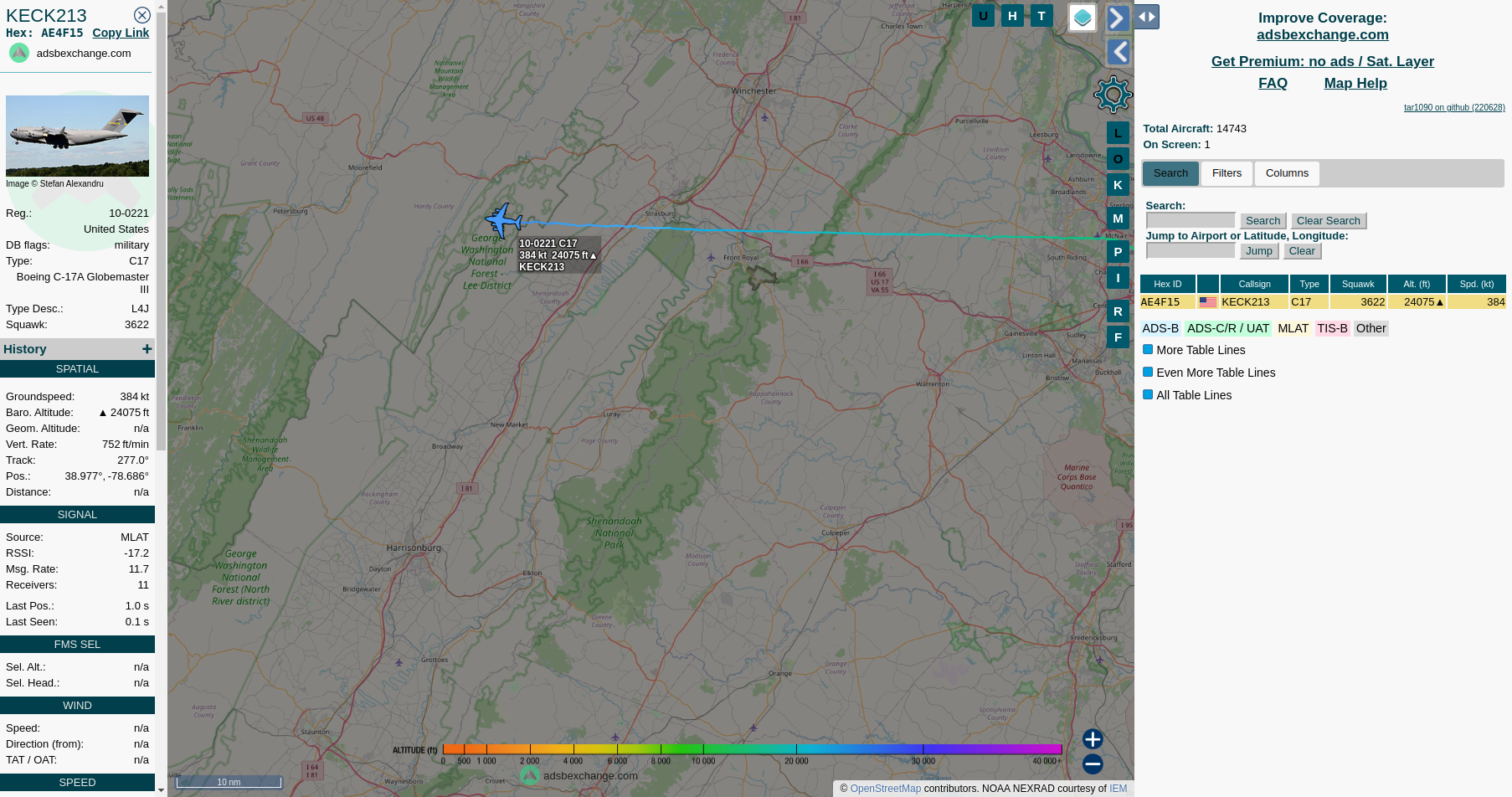Click the L map option button
The width and height of the screenshot is (1512, 797).
click(1118, 133)
